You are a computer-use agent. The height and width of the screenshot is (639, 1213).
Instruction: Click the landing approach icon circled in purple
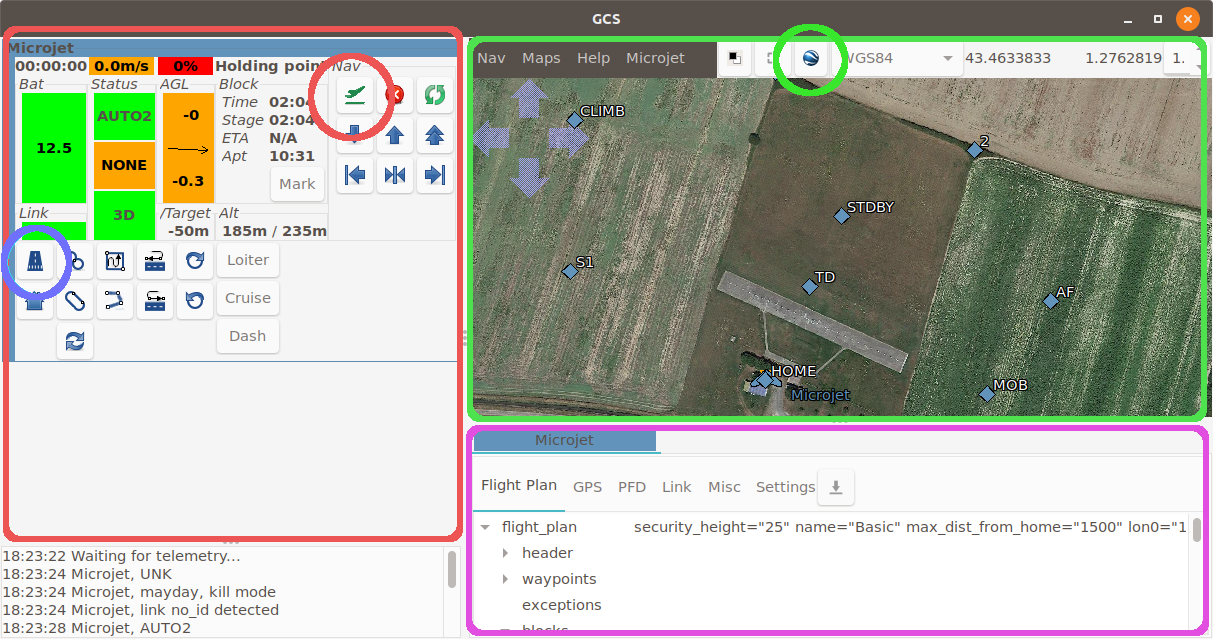click(35, 261)
